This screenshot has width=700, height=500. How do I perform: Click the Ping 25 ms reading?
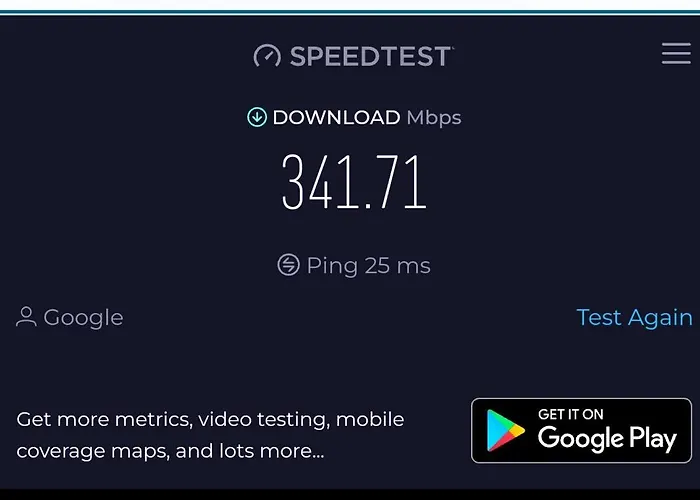pos(369,266)
